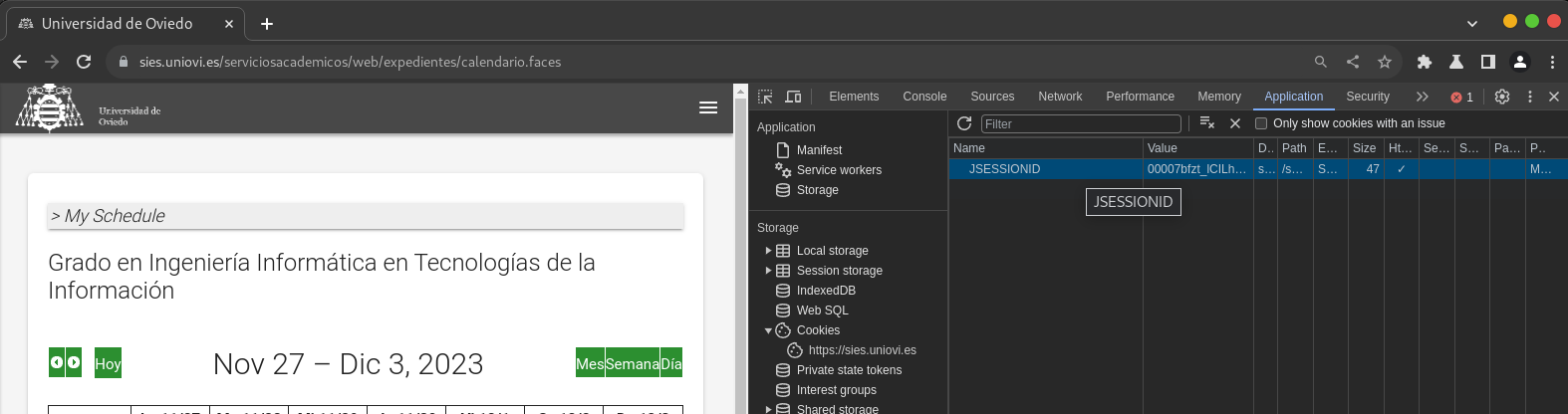Open DevTools settings gear
This screenshot has width=1568, height=414.
point(1502,97)
